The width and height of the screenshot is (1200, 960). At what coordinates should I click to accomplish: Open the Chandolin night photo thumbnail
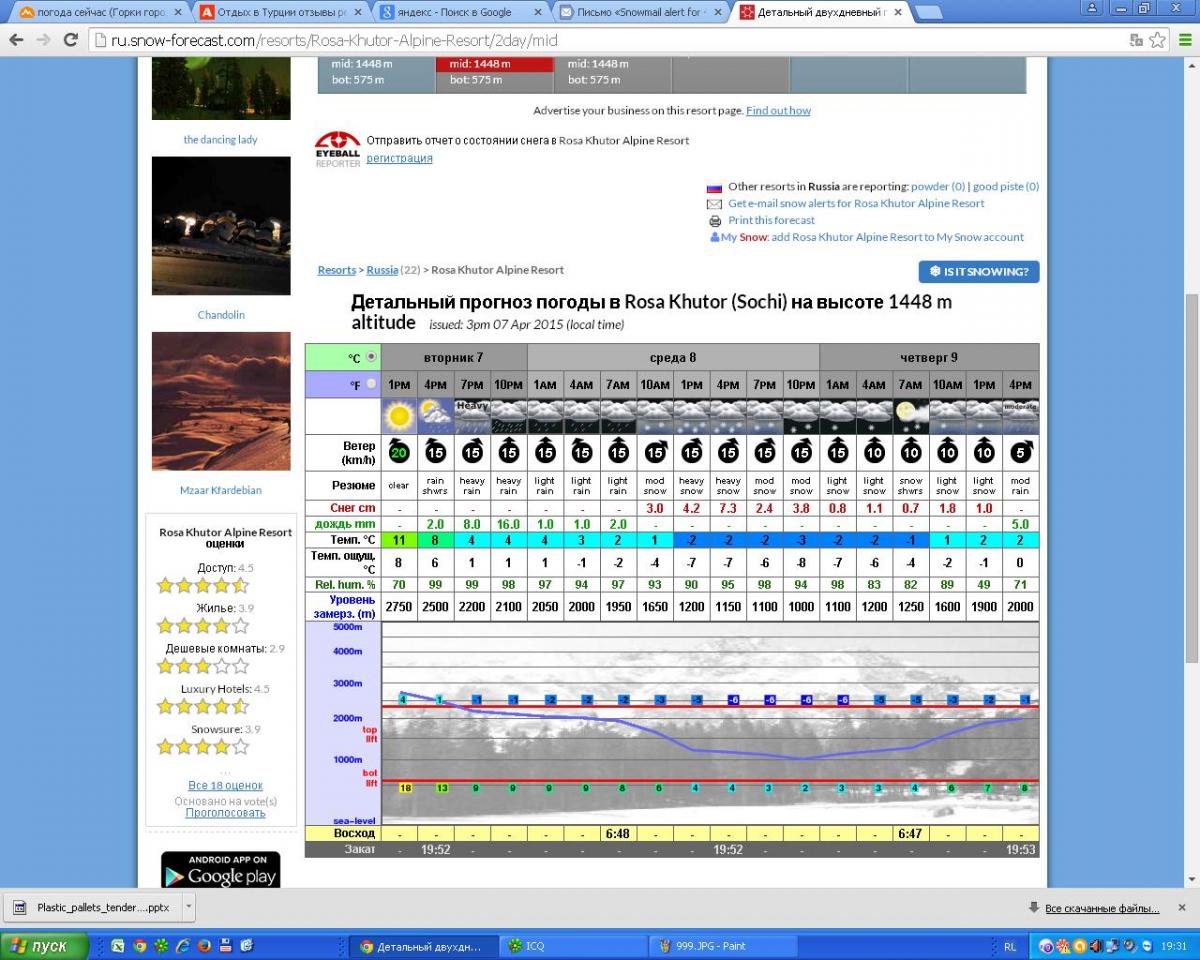(221, 226)
